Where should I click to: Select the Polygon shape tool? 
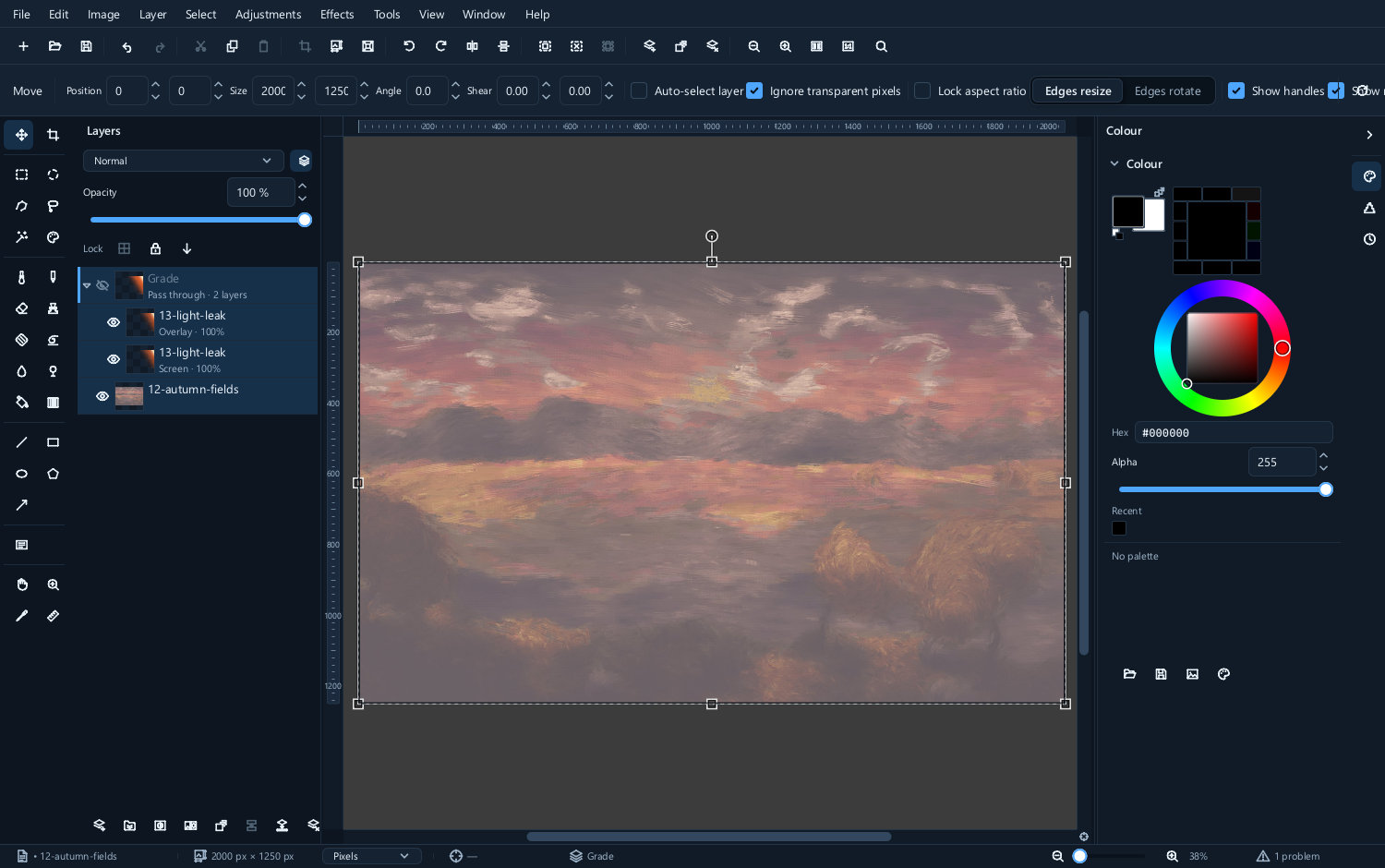(x=53, y=474)
